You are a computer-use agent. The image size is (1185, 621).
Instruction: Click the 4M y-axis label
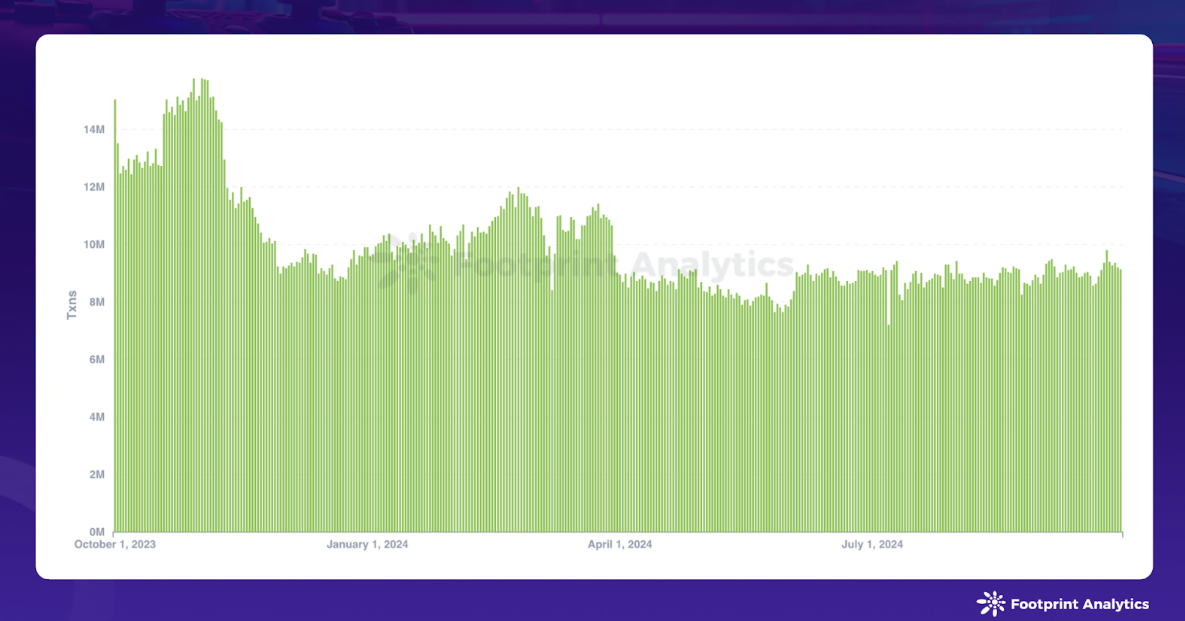click(97, 417)
